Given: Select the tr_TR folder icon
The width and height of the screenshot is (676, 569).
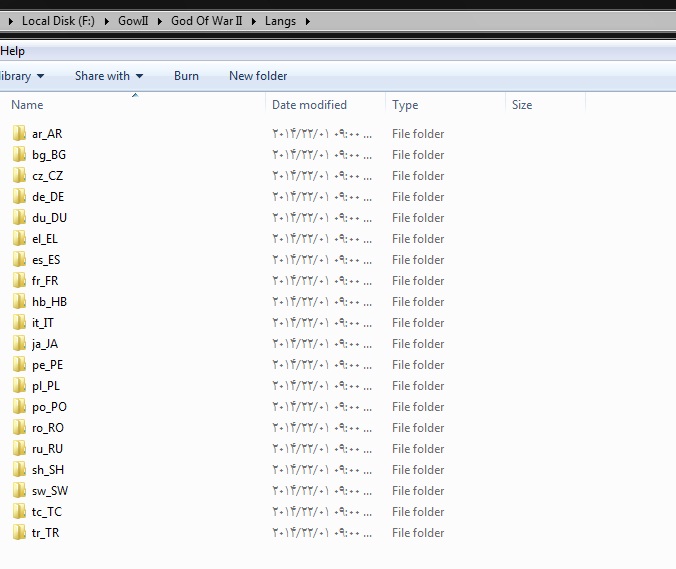Looking at the screenshot, I should [19, 532].
